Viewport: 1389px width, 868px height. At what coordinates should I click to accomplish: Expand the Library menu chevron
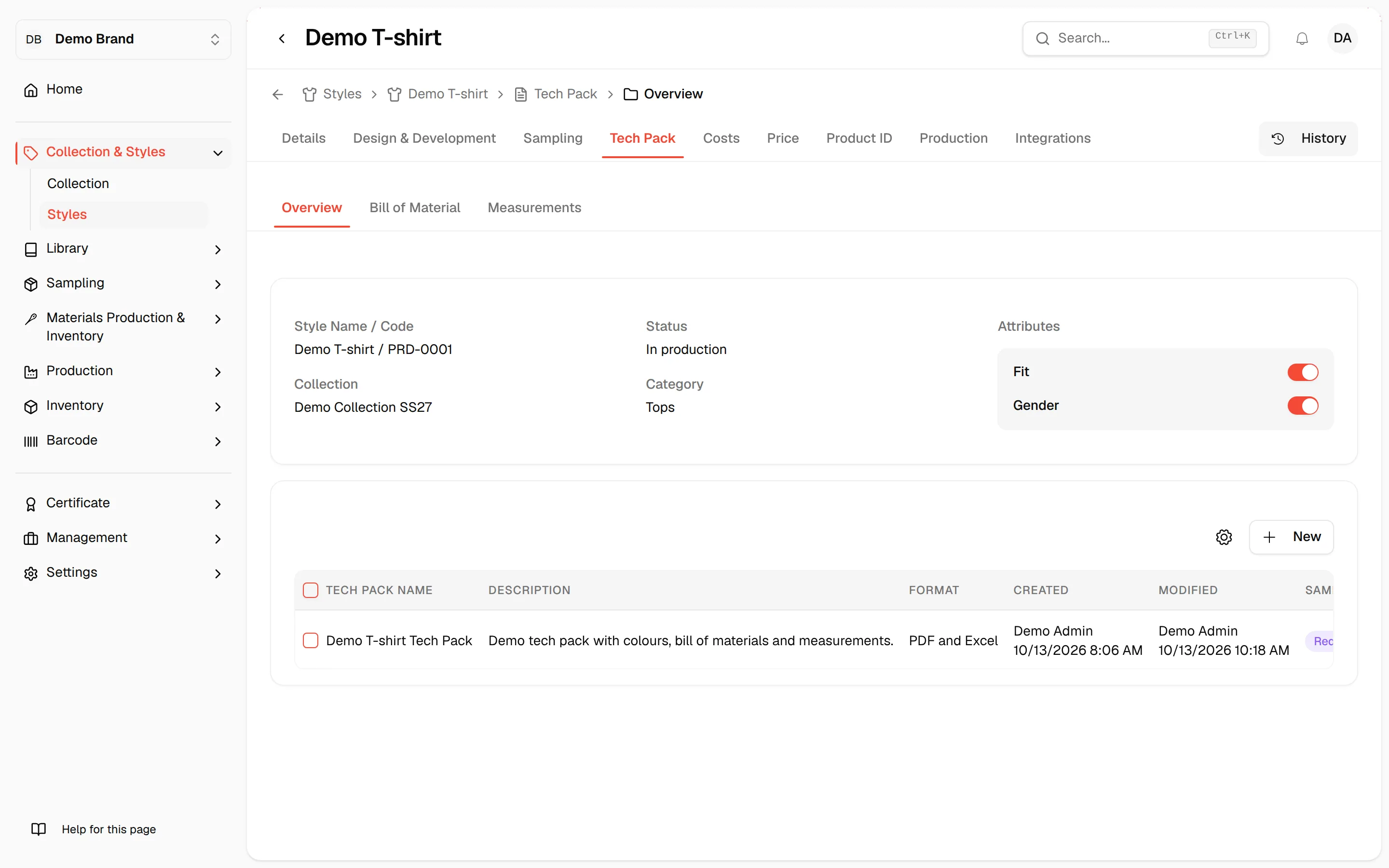tap(218, 249)
